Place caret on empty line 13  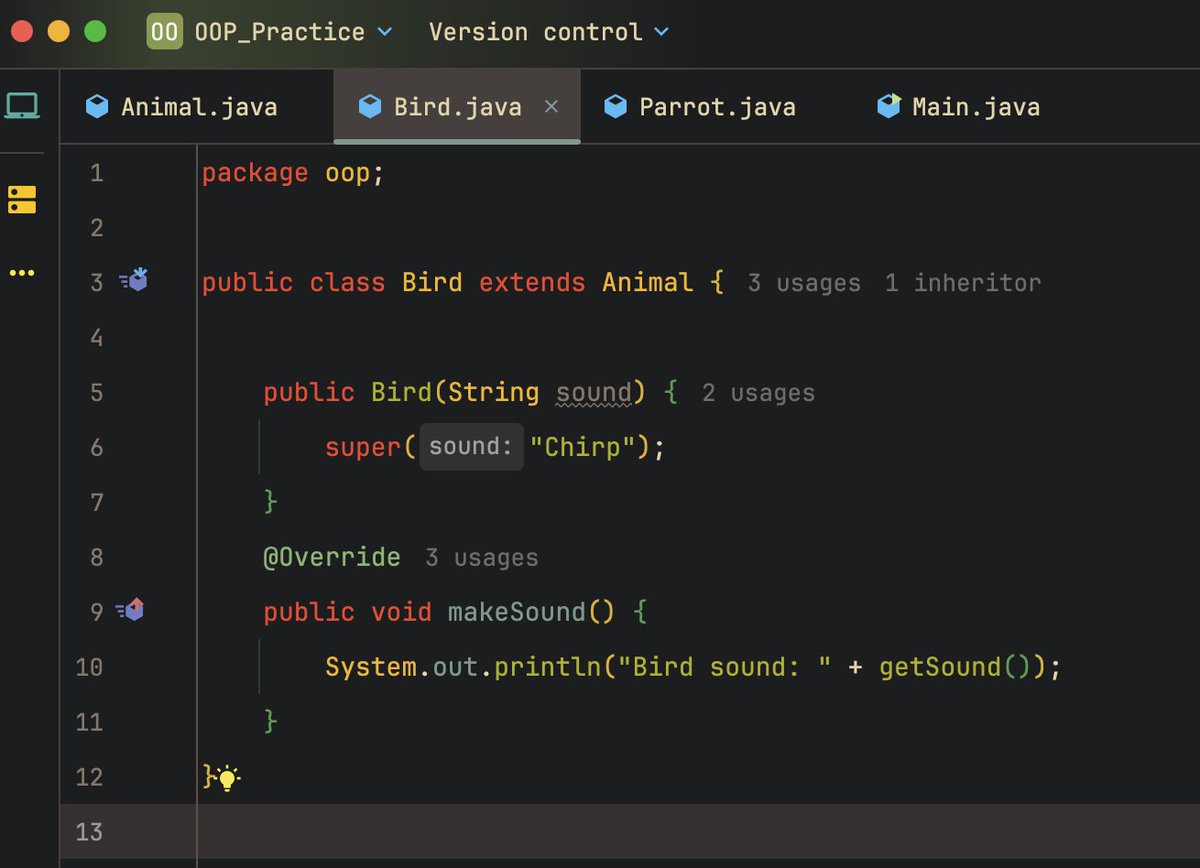698,831
